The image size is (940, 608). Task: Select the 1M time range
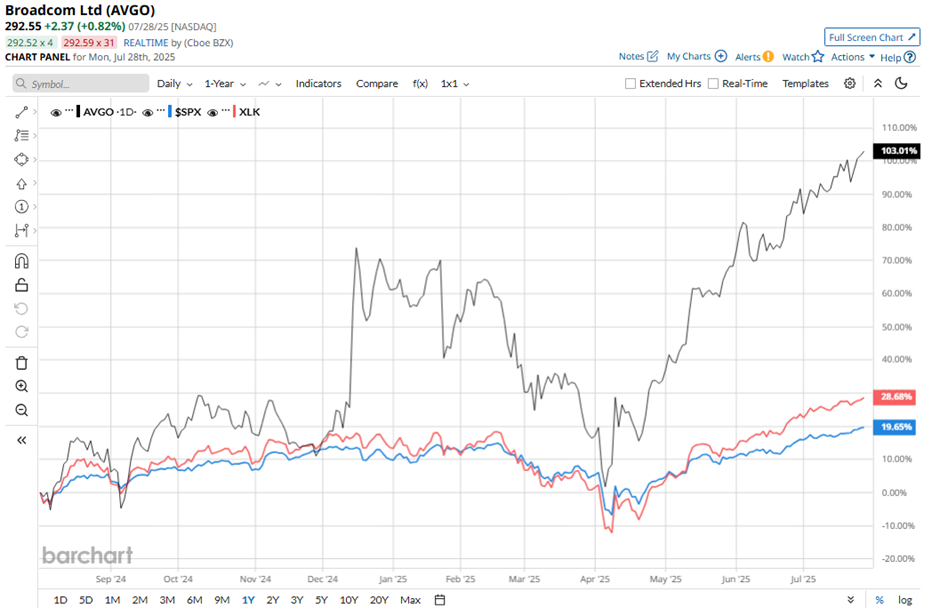click(x=112, y=600)
